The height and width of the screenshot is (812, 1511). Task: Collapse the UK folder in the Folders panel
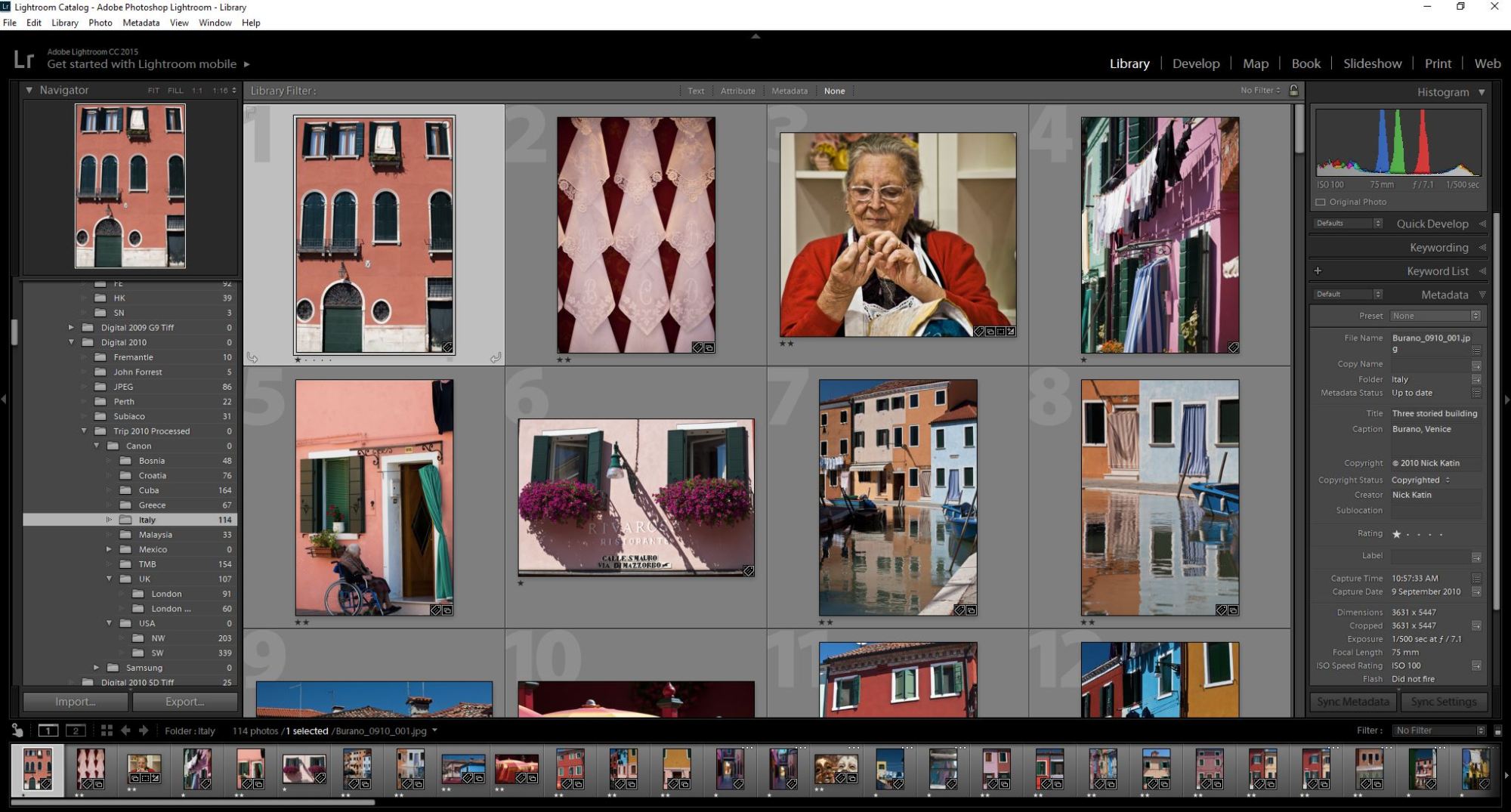point(109,579)
